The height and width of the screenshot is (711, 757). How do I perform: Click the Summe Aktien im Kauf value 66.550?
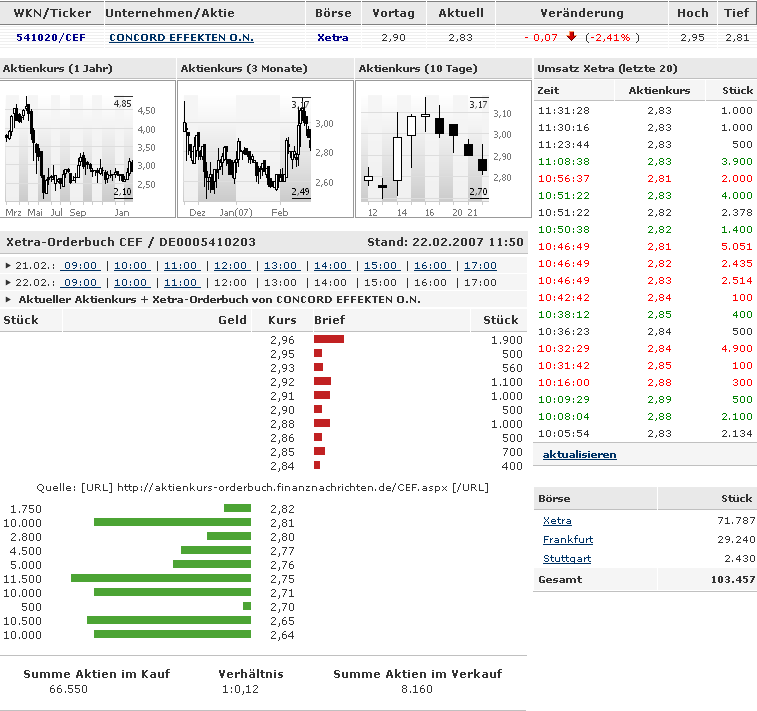click(68, 689)
